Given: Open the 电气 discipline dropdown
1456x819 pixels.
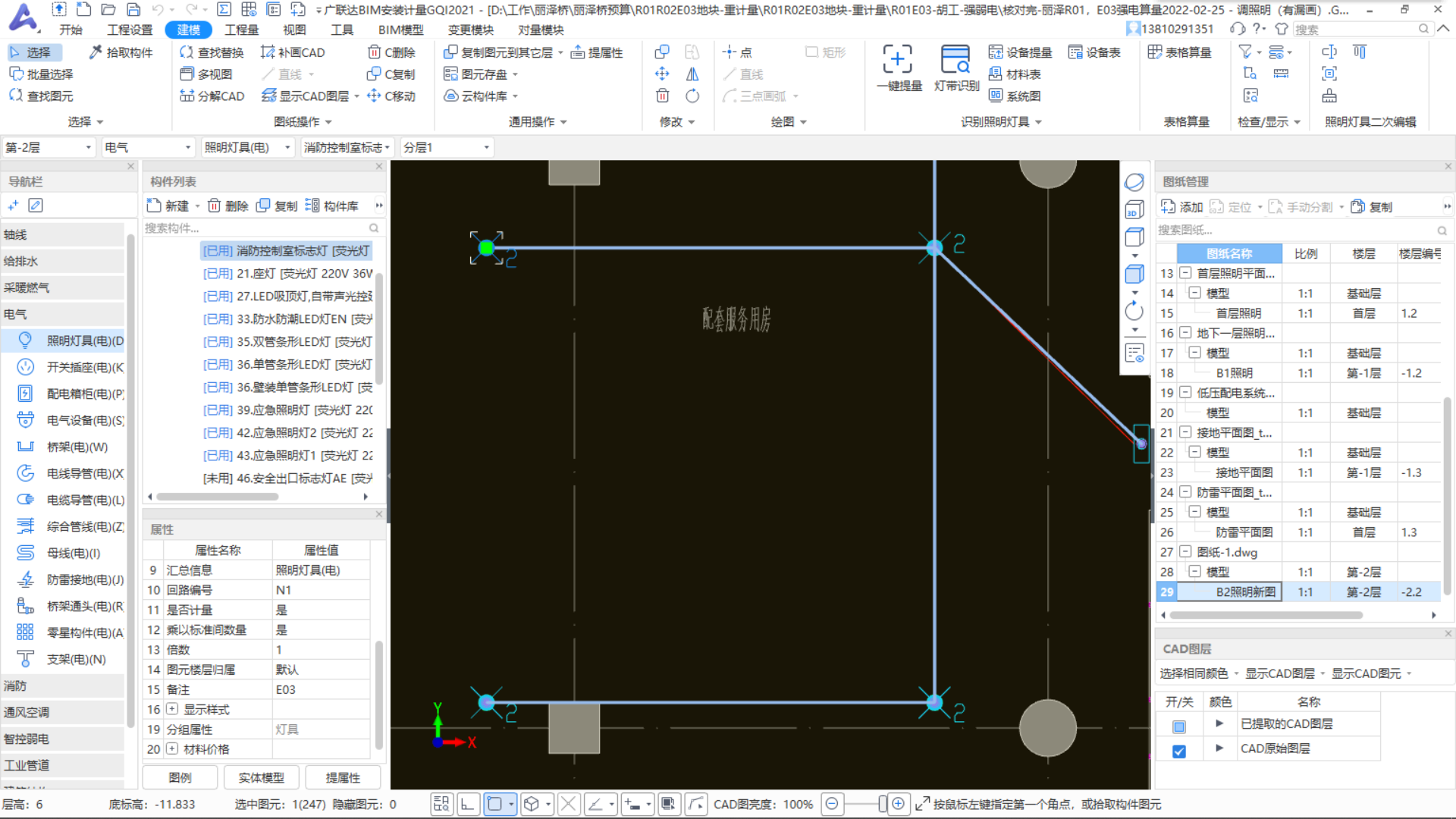Looking at the screenshot, I should 148,147.
